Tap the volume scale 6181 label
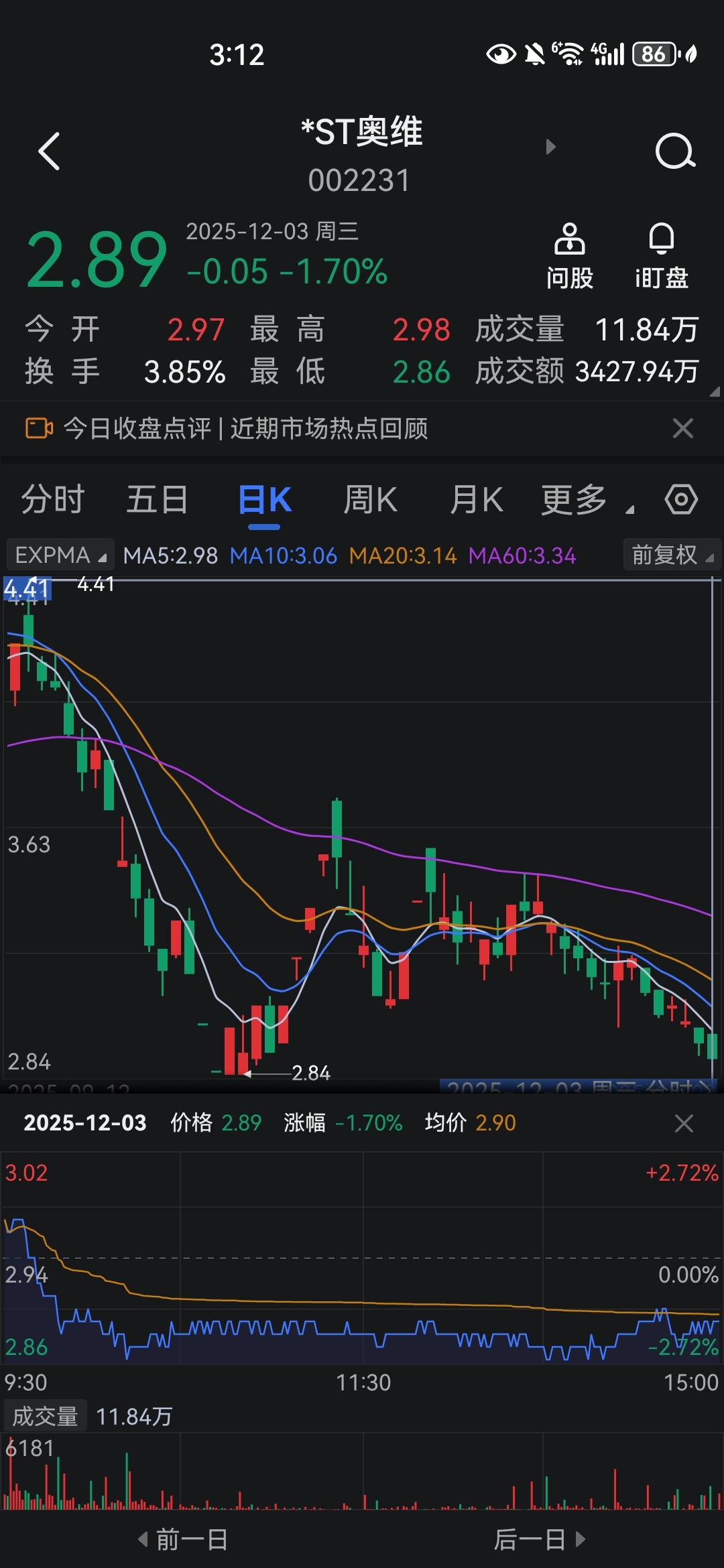This screenshot has height=1568, width=724. [29, 1448]
